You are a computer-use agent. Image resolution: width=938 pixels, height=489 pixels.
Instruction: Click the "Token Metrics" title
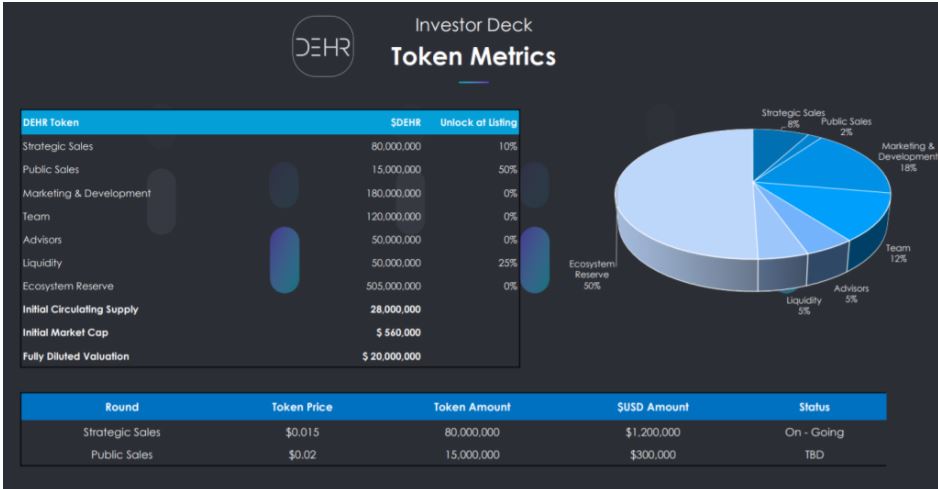[473, 56]
